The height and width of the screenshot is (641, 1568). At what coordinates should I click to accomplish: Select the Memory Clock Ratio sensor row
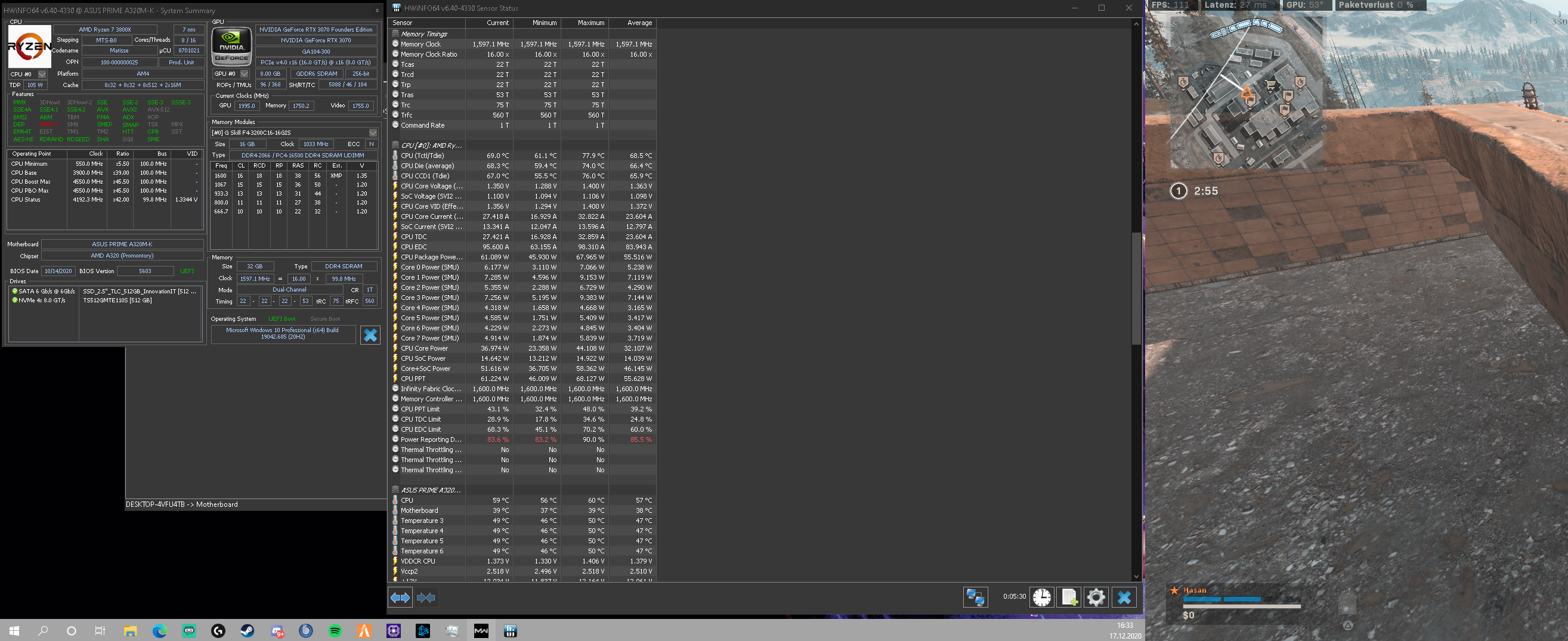pyautogui.click(x=523, y=54)
